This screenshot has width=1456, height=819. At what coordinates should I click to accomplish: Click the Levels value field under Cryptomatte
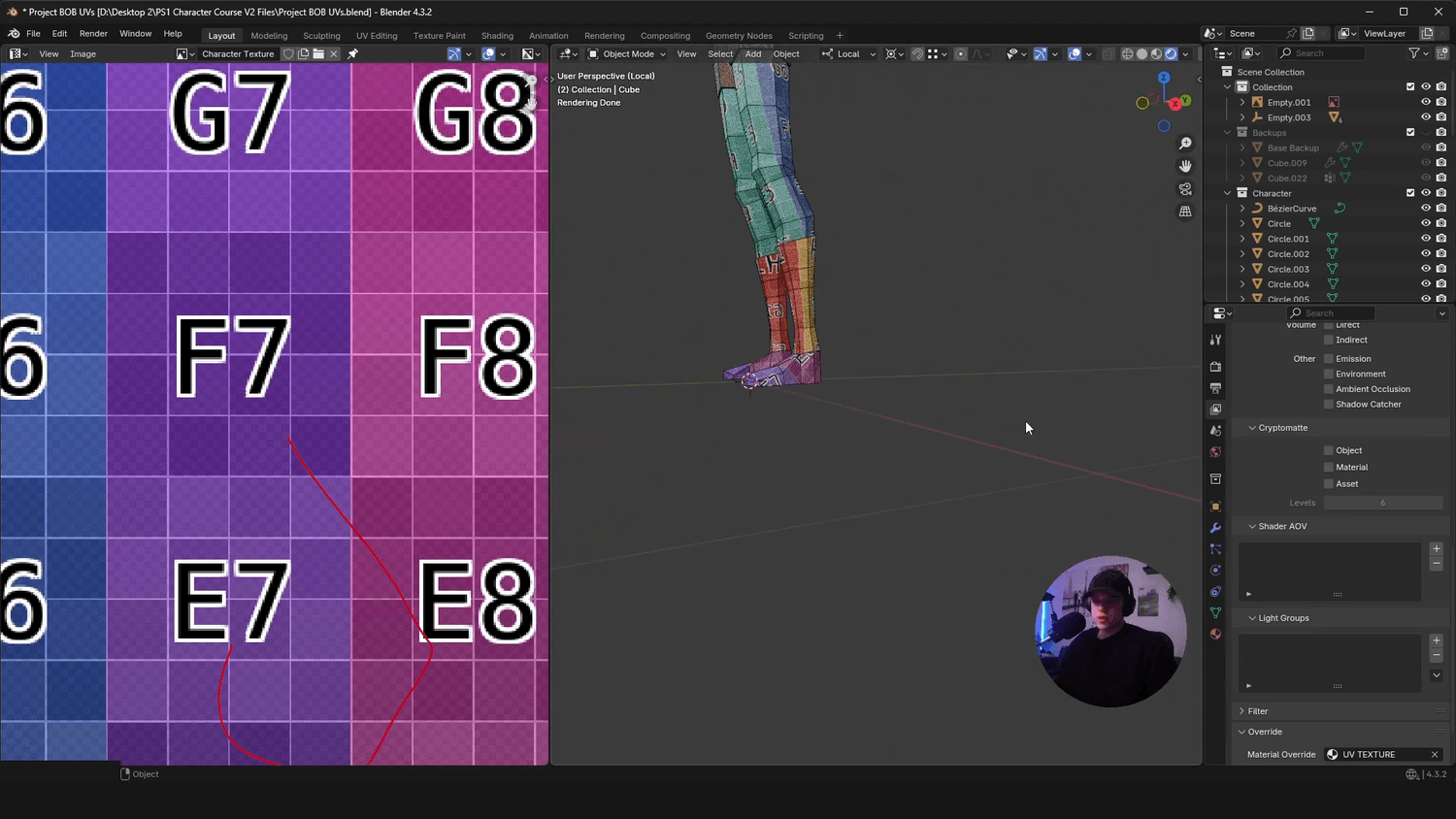pos(1382,503)
